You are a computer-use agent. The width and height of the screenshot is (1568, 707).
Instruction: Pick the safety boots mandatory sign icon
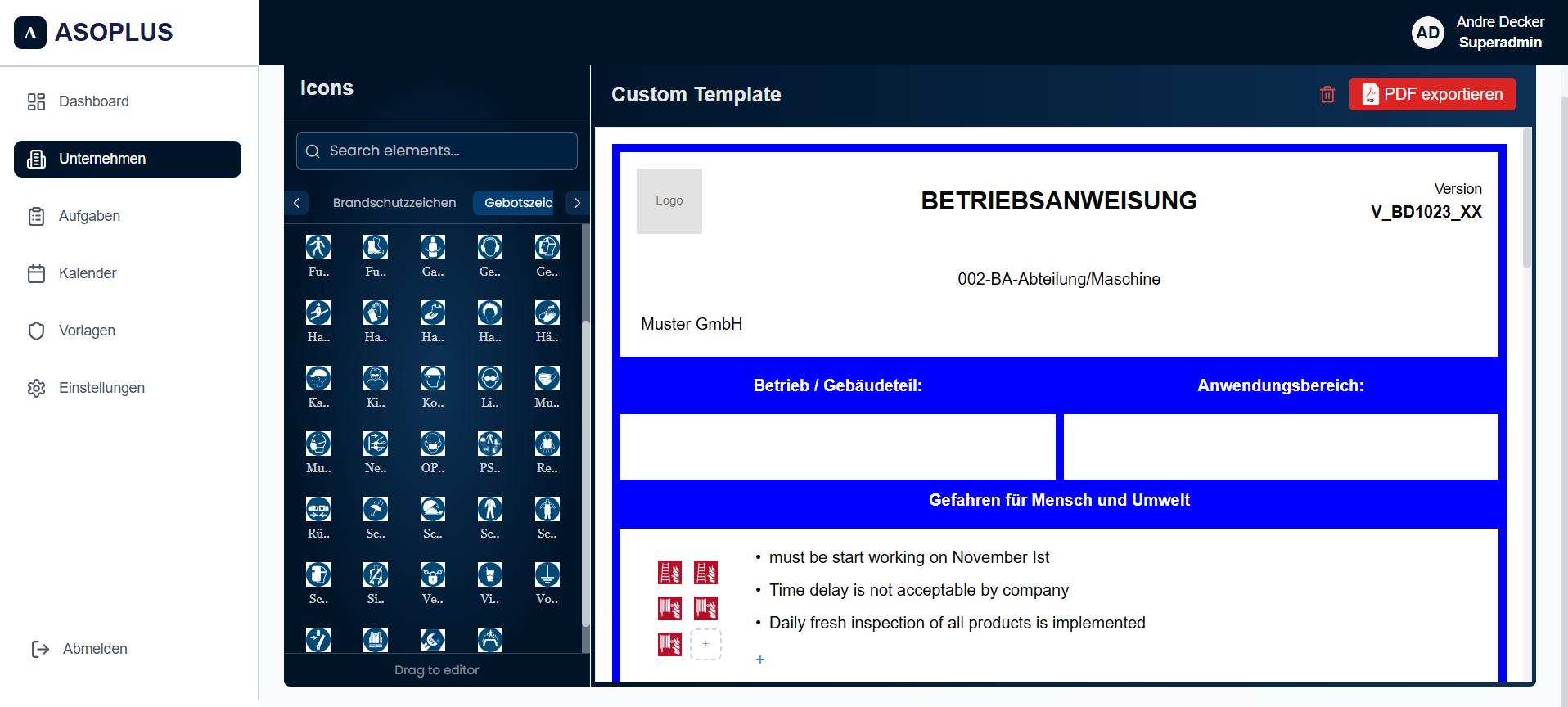(x=376, y=247)
